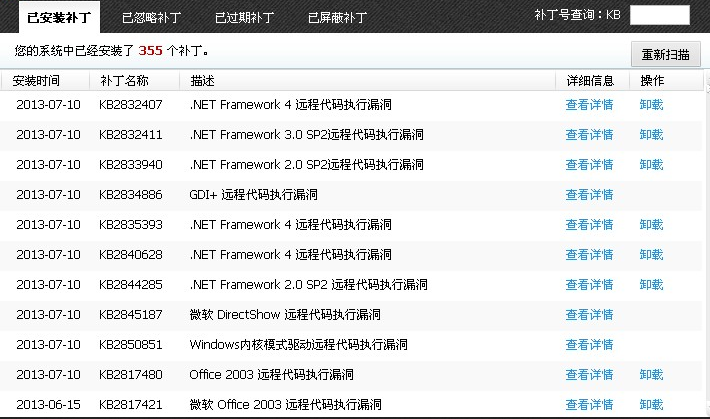Viewport: 710px width, 419px height.
Task: Click the 355 installed patches count
Action: 150,50
